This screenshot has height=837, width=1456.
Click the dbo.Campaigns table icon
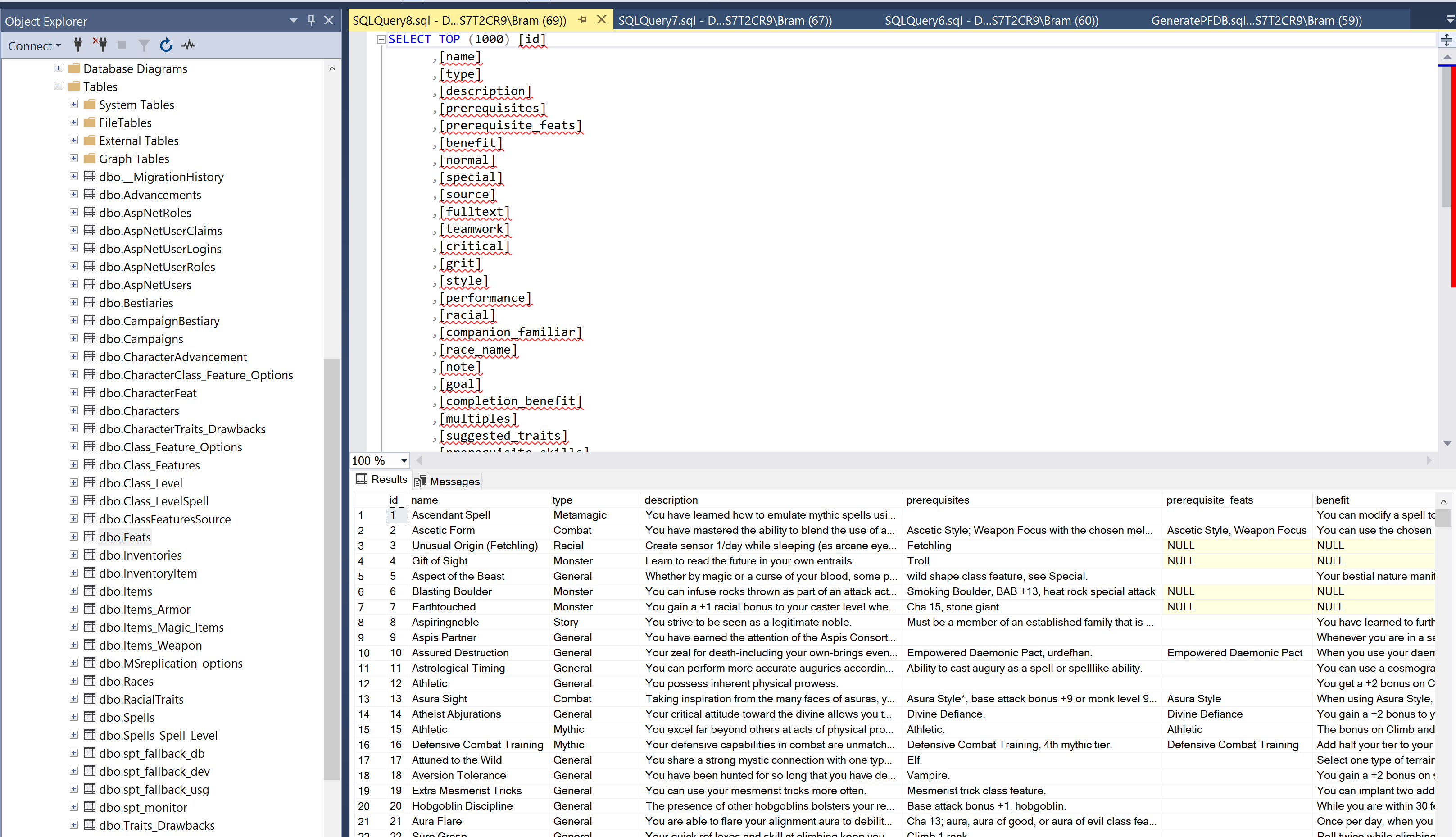click(x=90, y=338)
